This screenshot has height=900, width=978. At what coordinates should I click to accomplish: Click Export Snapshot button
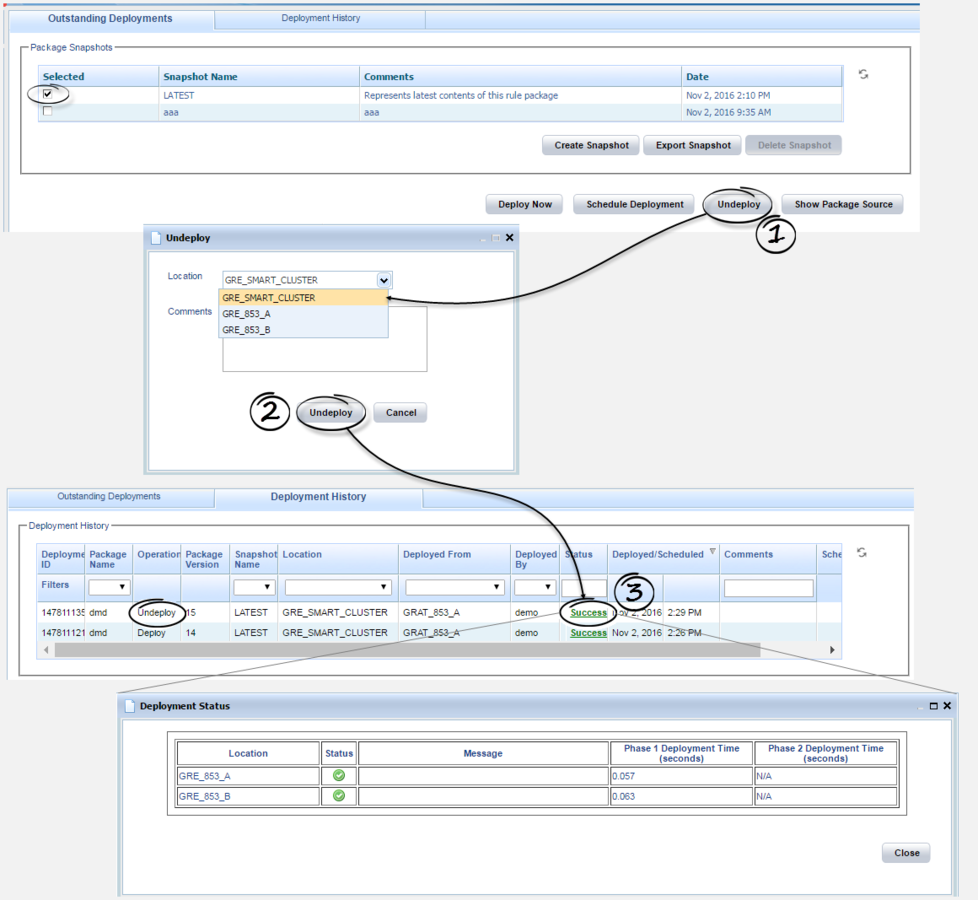point(692,145)
